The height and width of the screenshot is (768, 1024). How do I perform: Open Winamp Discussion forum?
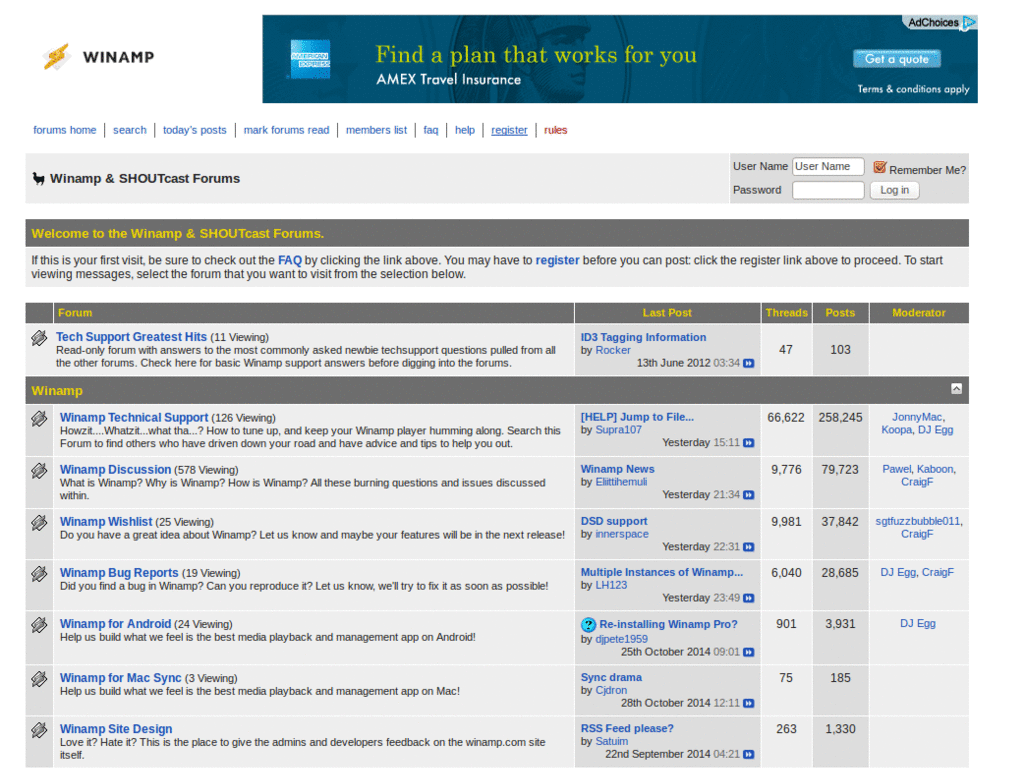pos(116,470)
